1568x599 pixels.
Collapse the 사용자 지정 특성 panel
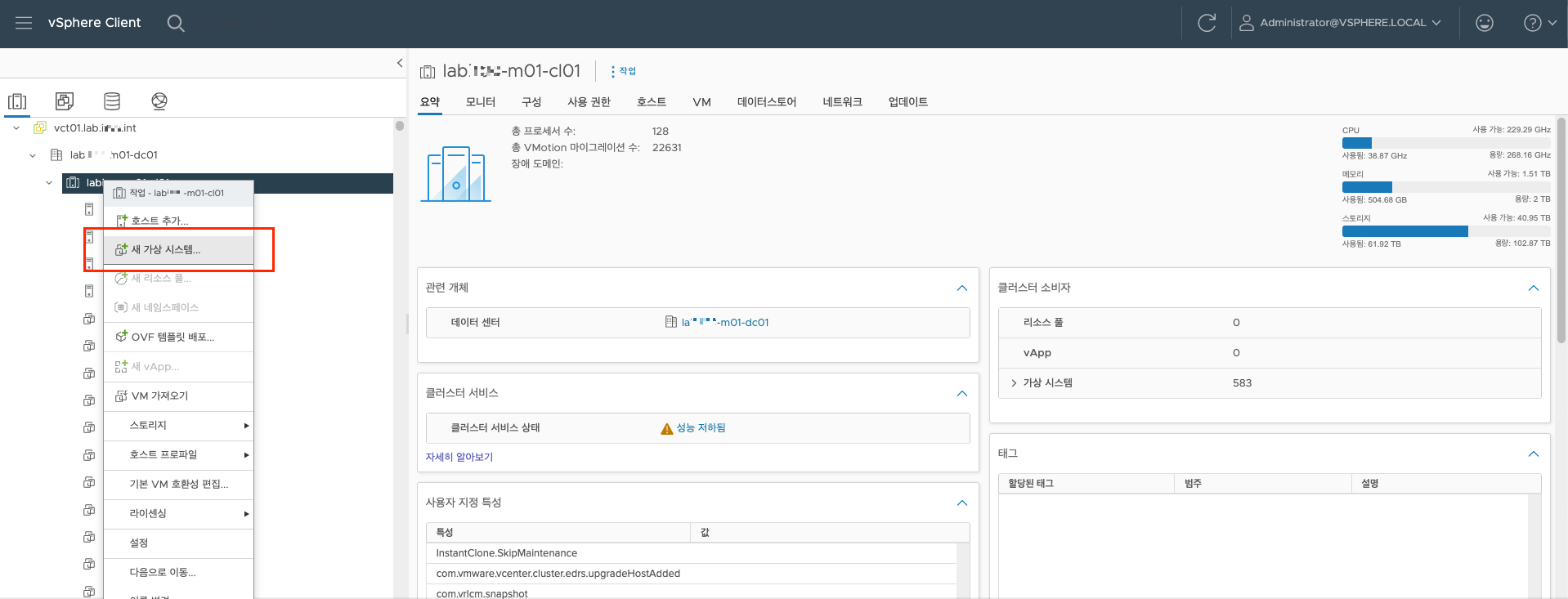click(x=962, y=503)
